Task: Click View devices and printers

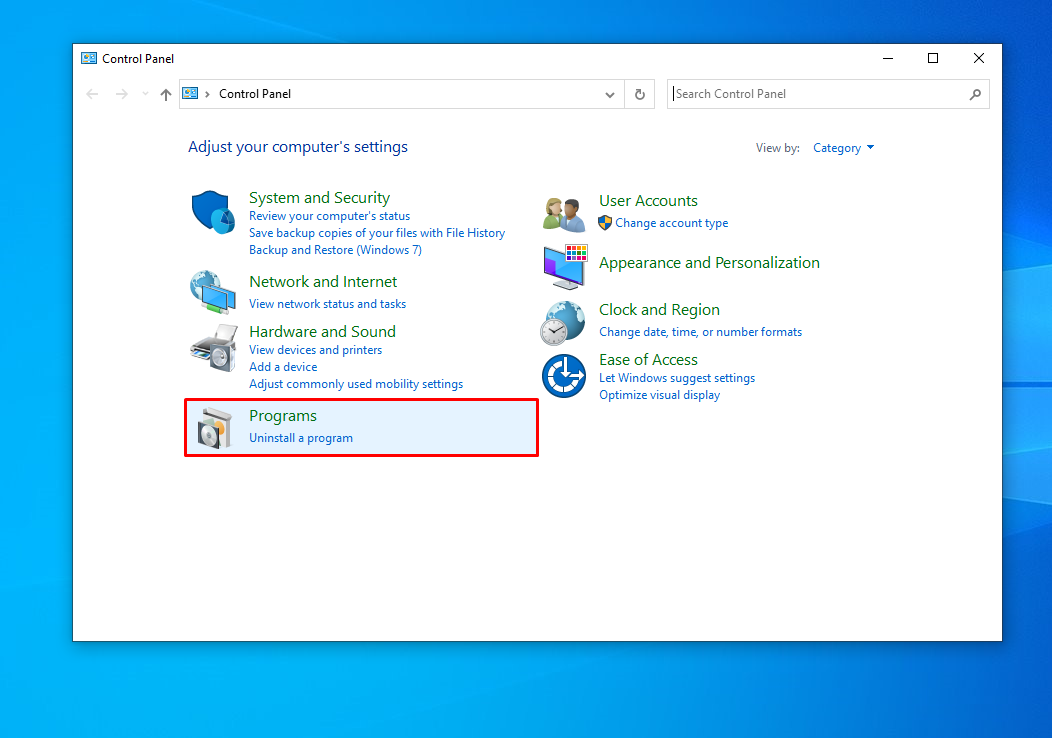Action: click(315, 350)
